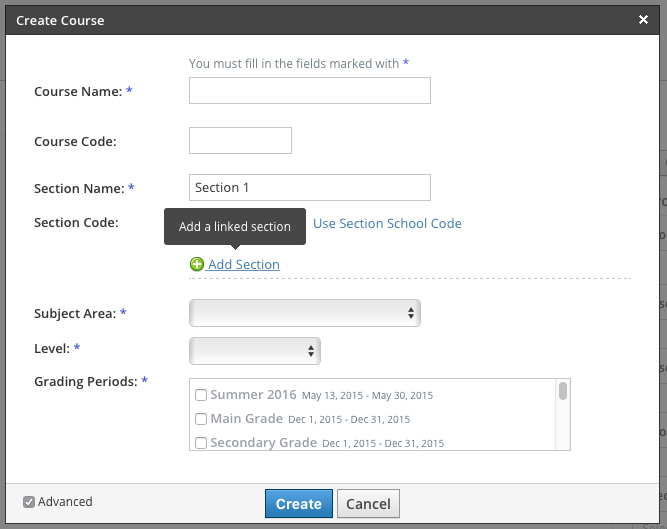Expand the Subject Area dropdown

pos(304,314)
